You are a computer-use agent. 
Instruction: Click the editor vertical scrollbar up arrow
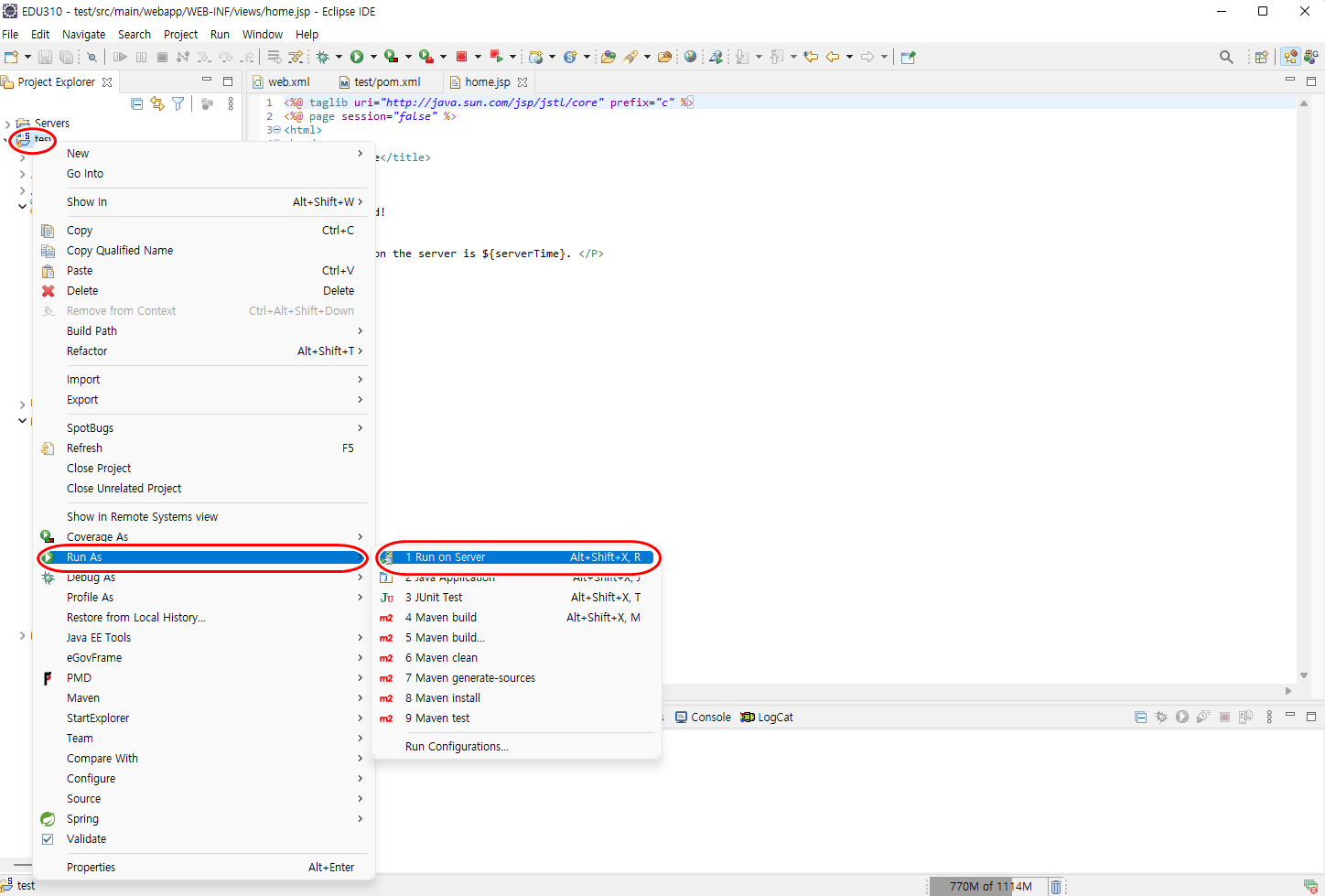coord(1304,103)
